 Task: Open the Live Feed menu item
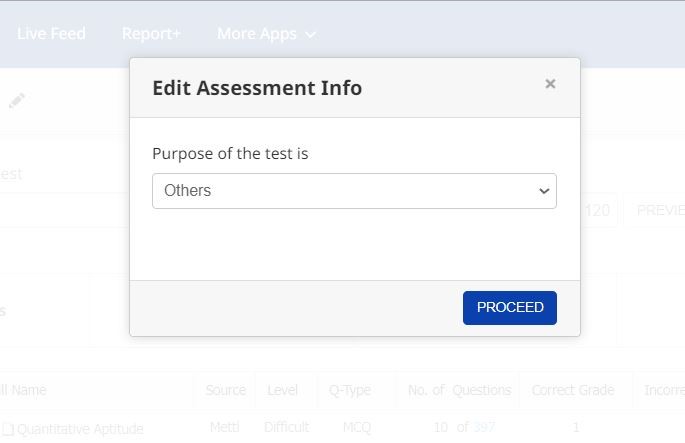point(51,33)
